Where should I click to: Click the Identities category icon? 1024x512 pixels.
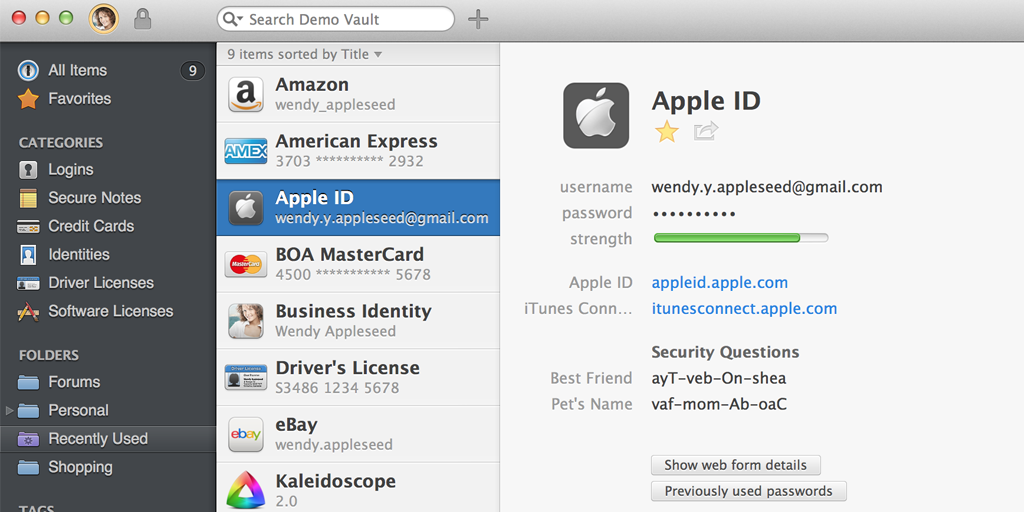click(x=28, y=255)
